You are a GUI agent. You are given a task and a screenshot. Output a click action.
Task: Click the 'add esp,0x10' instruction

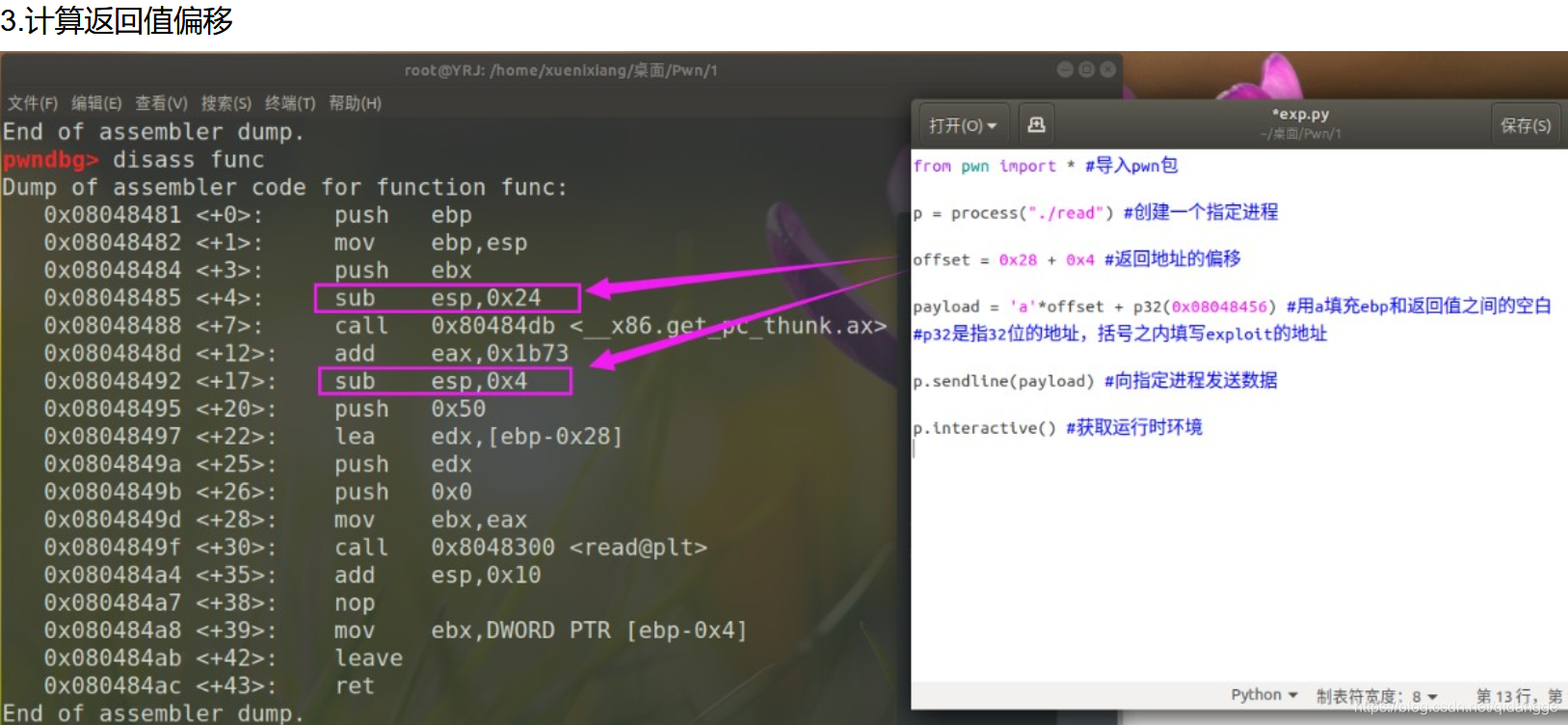(438, 576)
